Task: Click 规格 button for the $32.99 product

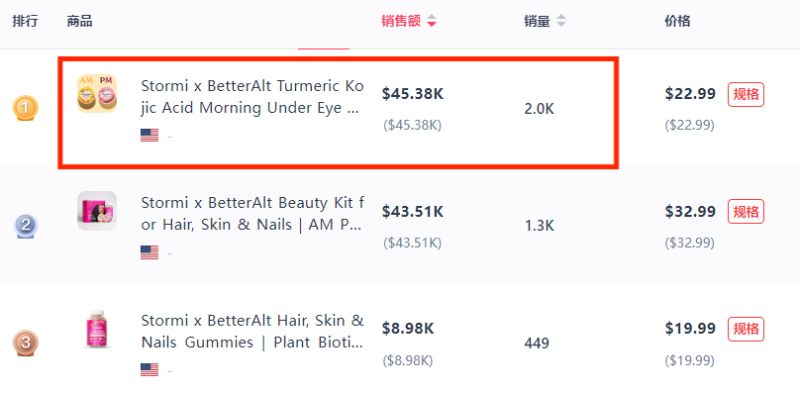Action: pos(746,211)
